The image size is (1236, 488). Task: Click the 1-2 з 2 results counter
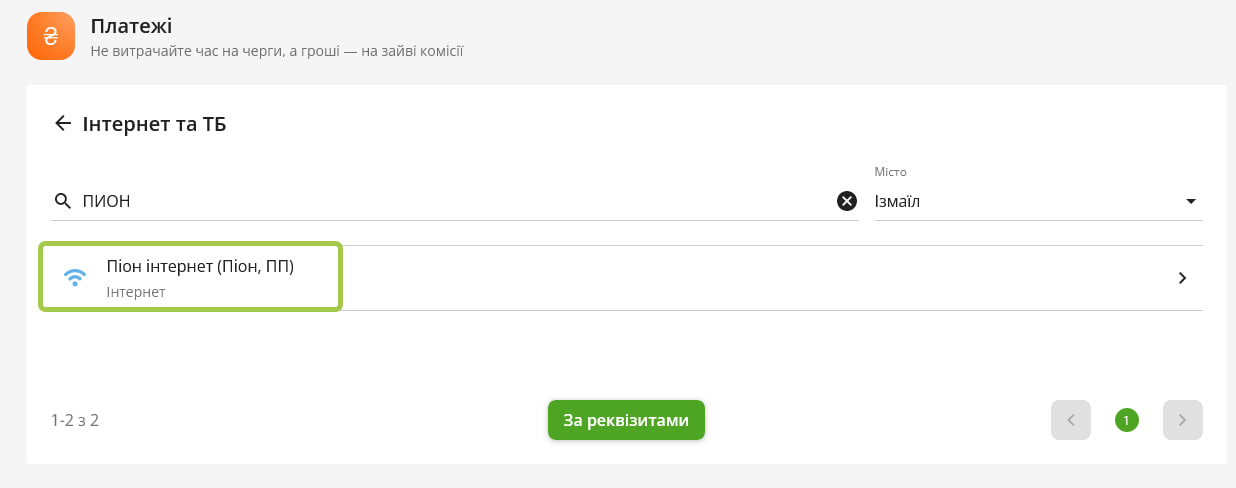point(75,420)
